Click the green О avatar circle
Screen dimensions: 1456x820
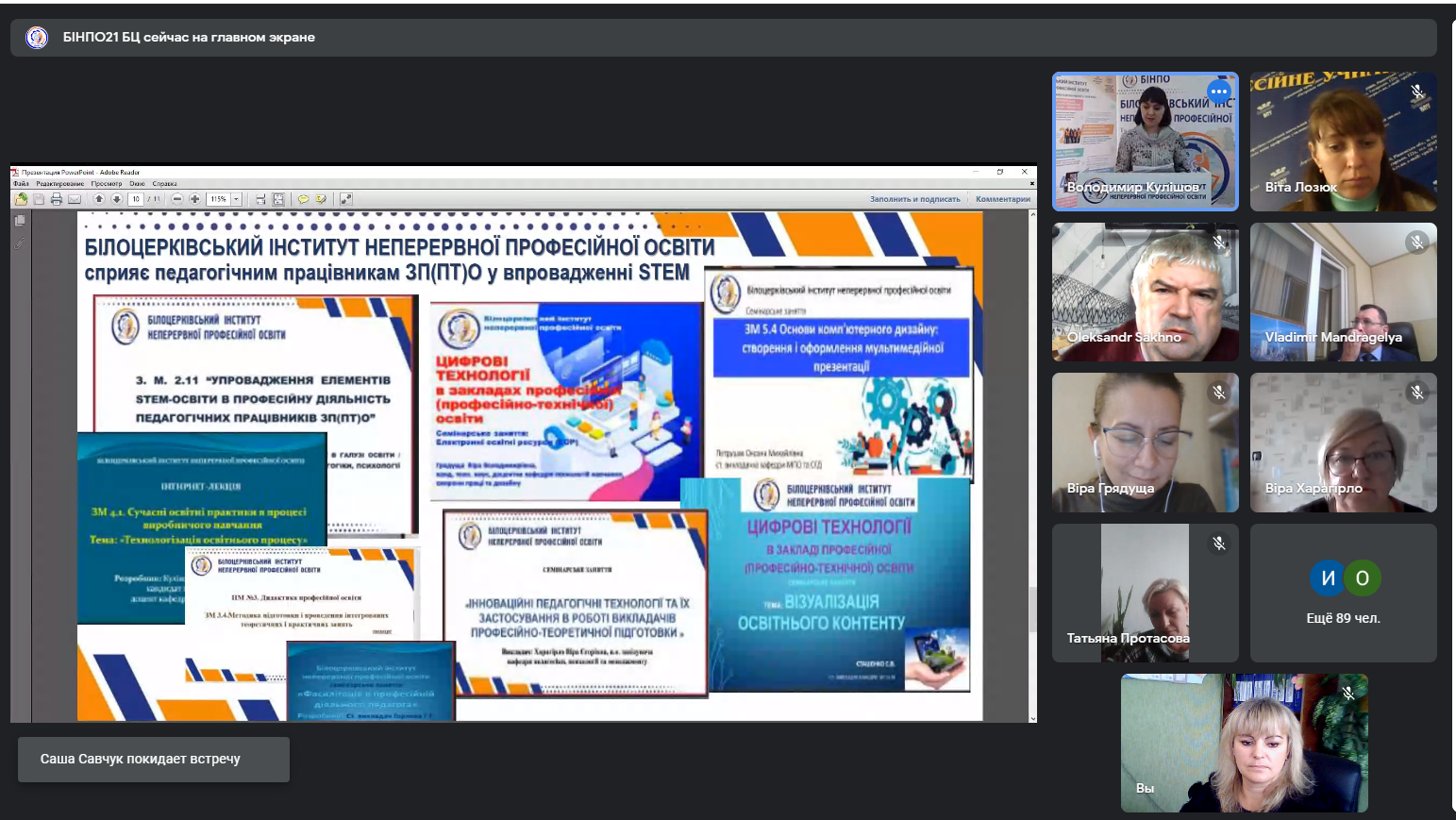point(1363,577)
